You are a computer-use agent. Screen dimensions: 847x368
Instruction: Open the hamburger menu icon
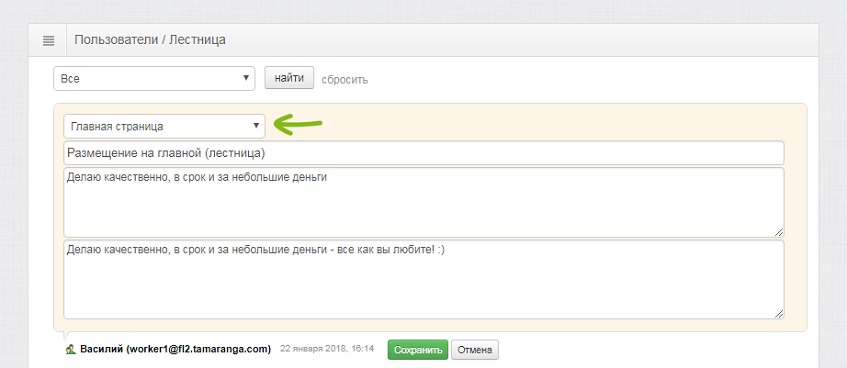pos(48,41)
